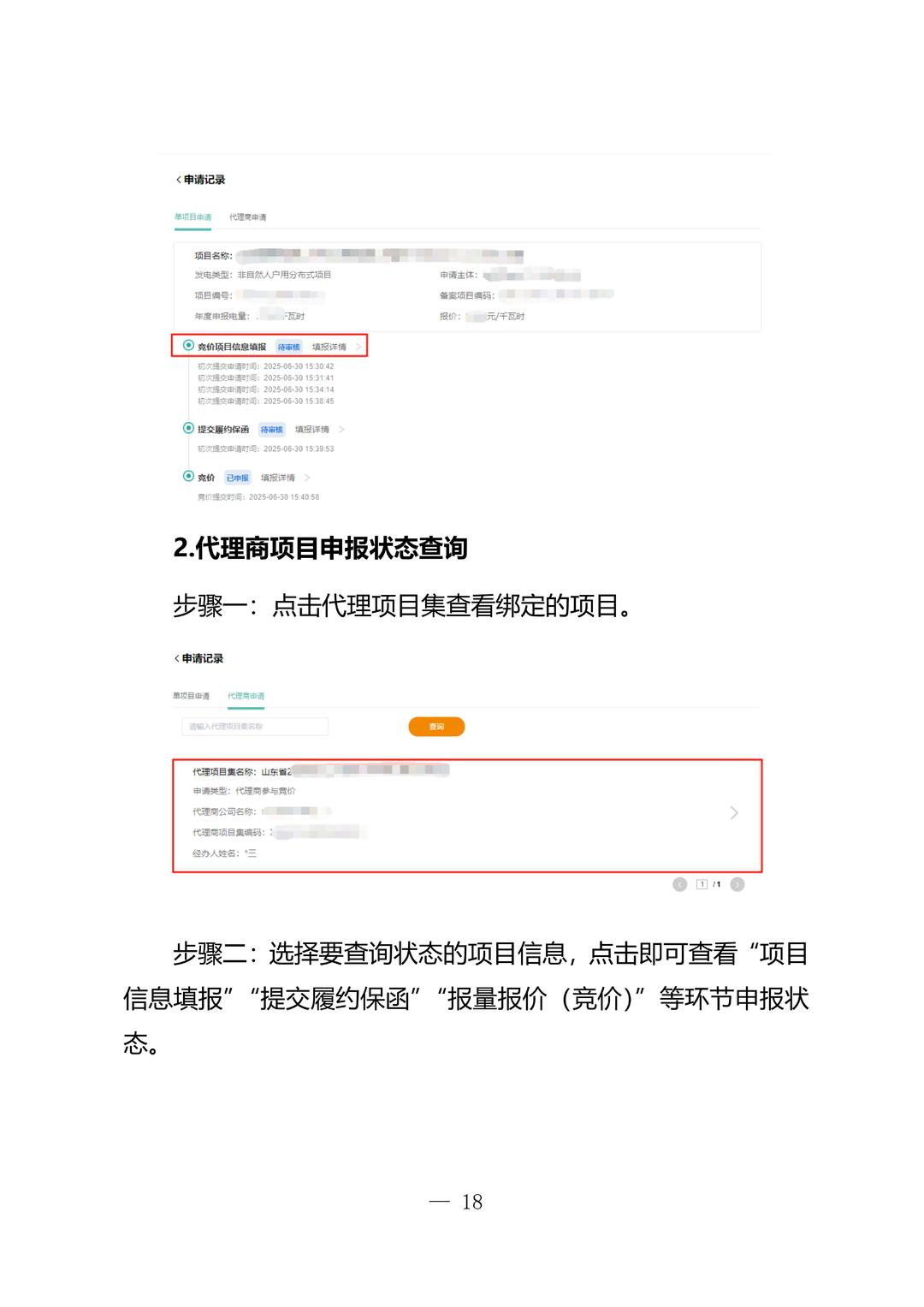Screen dimensions: 924x1307
Task: Switch to the green highlighted 代理商申请 tab
Action: click(246, 696)
